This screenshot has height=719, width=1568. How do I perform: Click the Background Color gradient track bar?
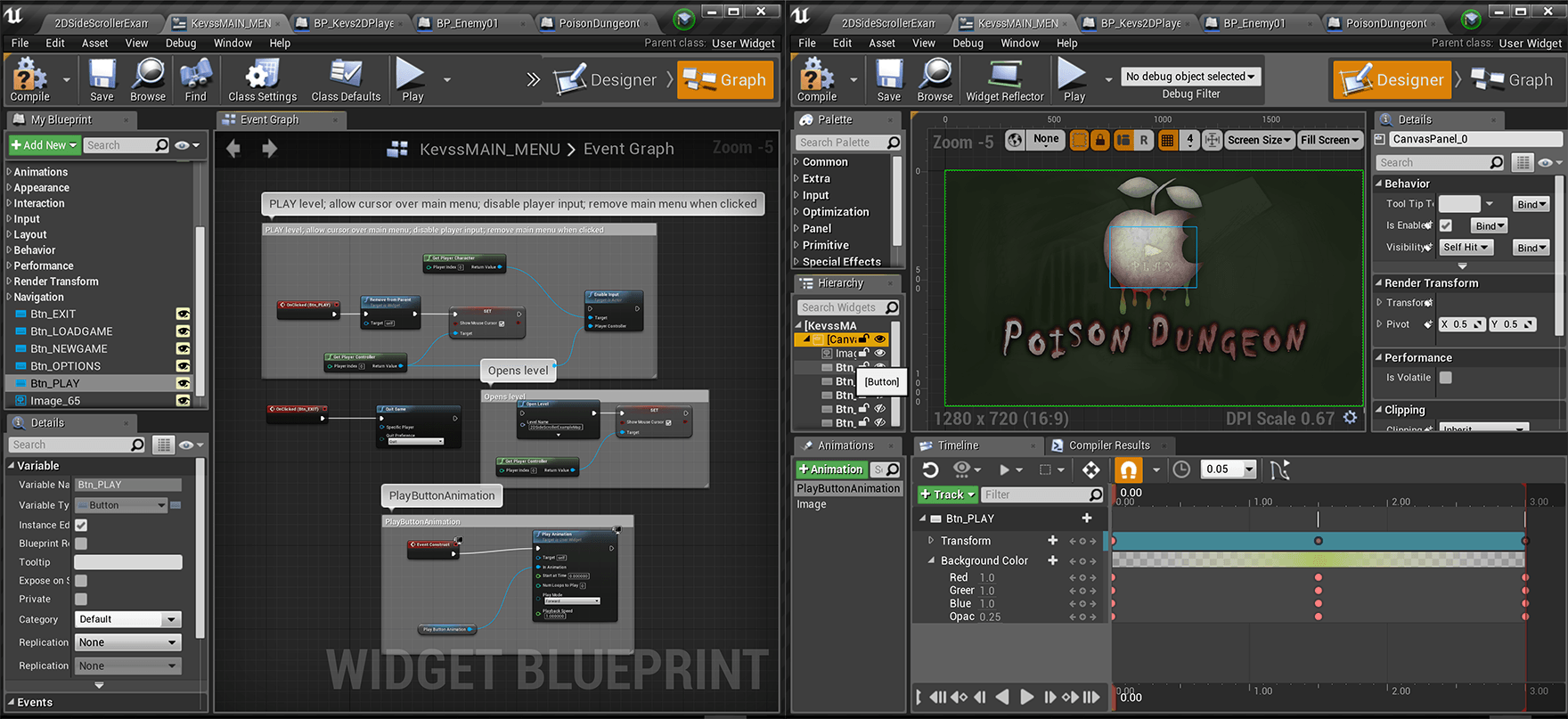(1319, 560)
